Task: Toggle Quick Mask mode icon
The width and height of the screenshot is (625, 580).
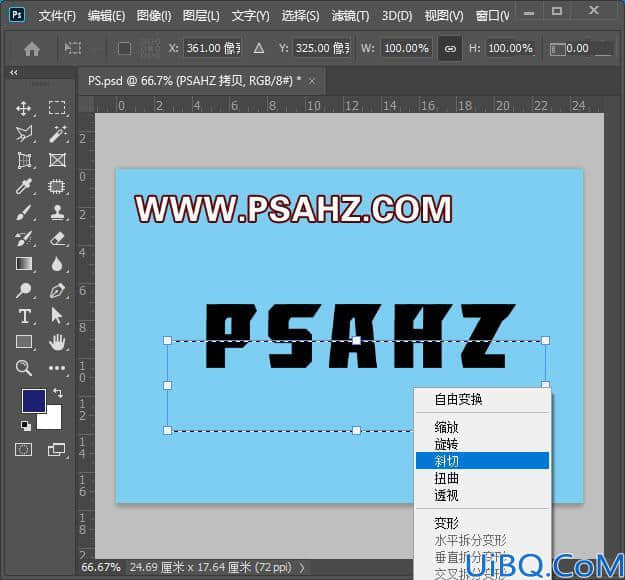Action: tap(24, 450)
